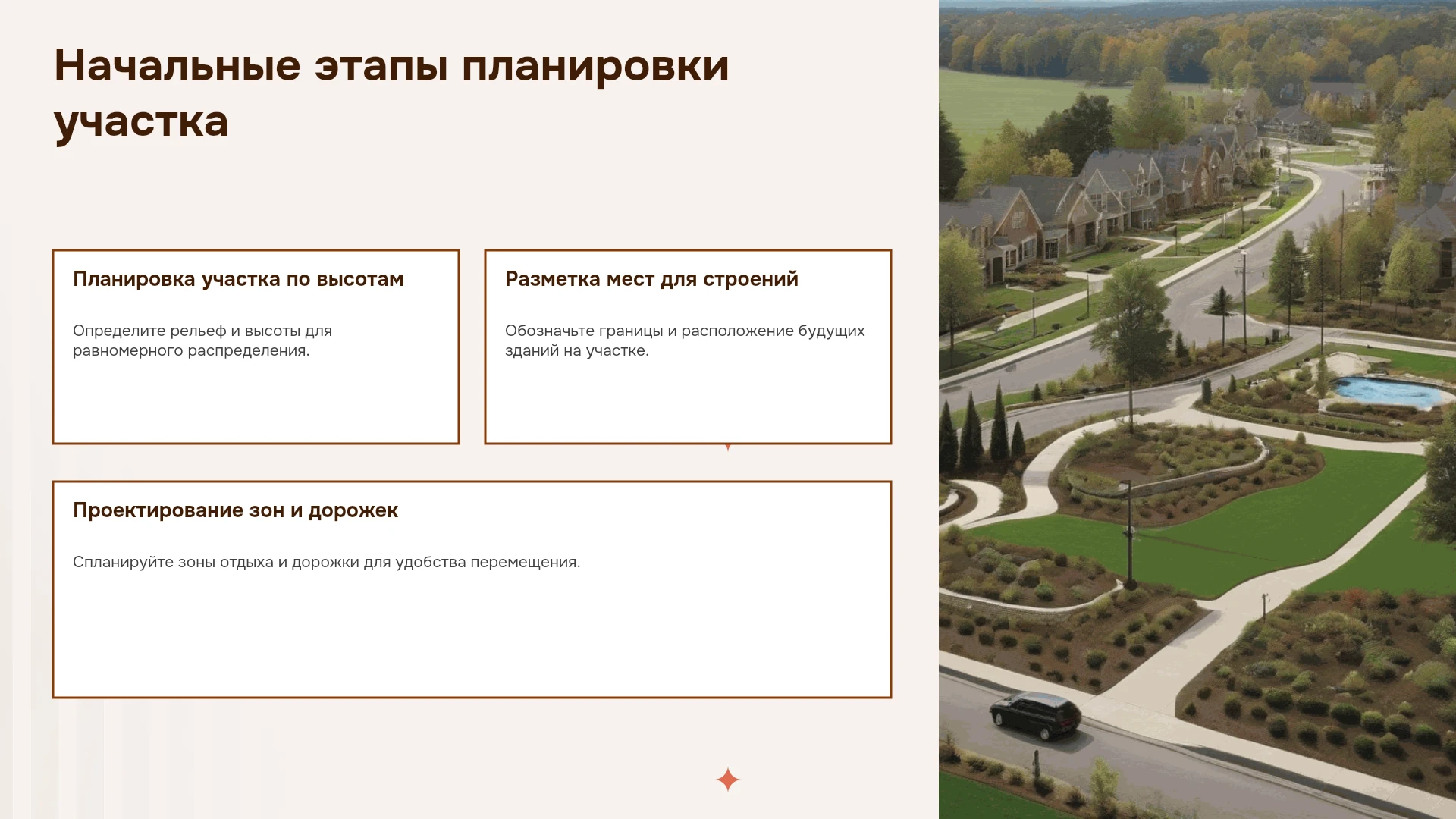Viewport: 1456px width, 819px height.
Task: Click the word 'участка' in the title
Action: click(141, 121)
